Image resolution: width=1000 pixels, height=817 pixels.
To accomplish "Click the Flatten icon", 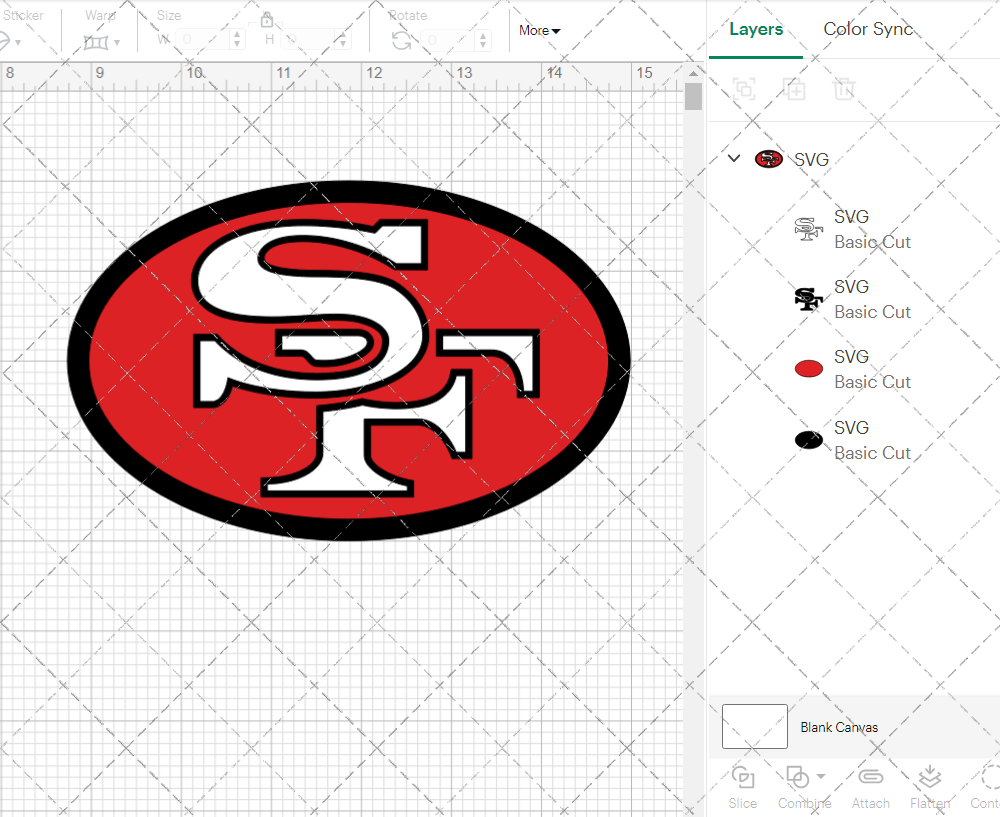I will click(930, 778).
